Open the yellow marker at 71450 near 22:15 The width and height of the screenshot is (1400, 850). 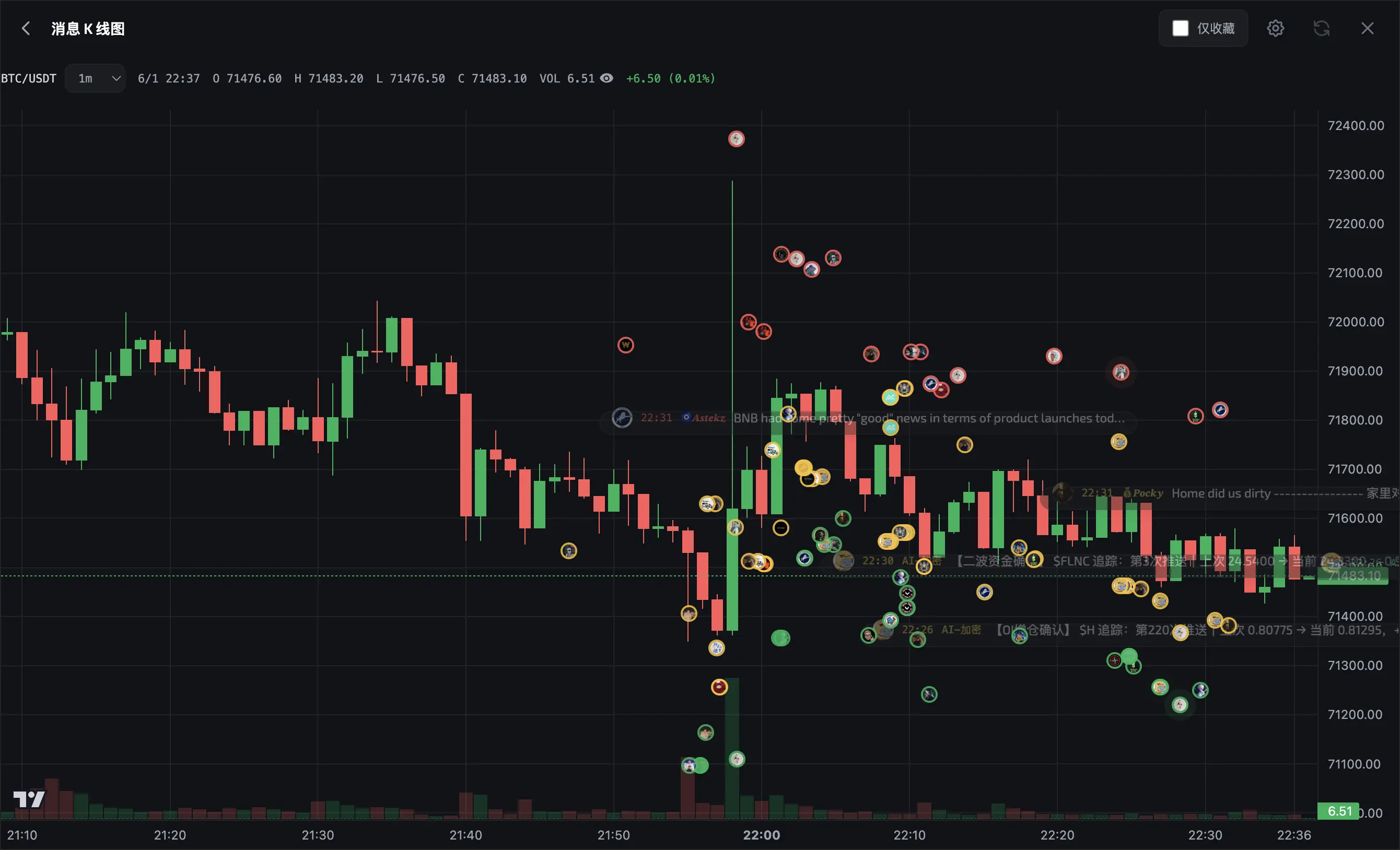984,592
